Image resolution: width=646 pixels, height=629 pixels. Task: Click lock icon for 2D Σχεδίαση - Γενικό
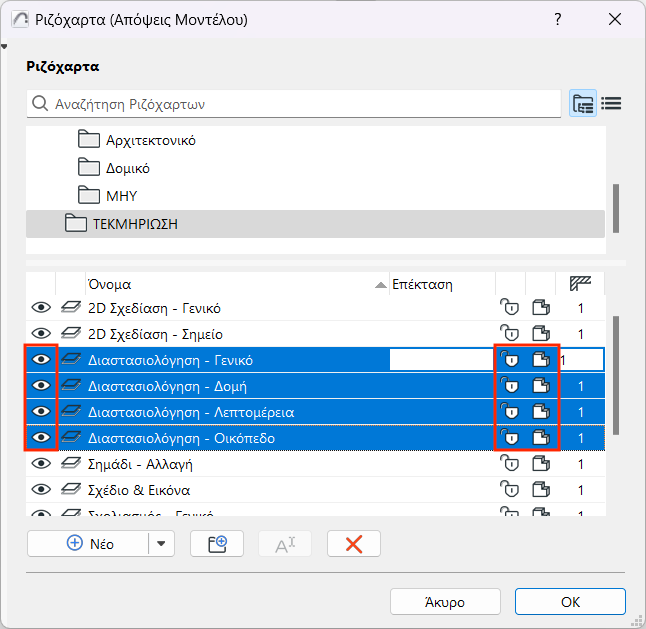(x=510, y=308)
